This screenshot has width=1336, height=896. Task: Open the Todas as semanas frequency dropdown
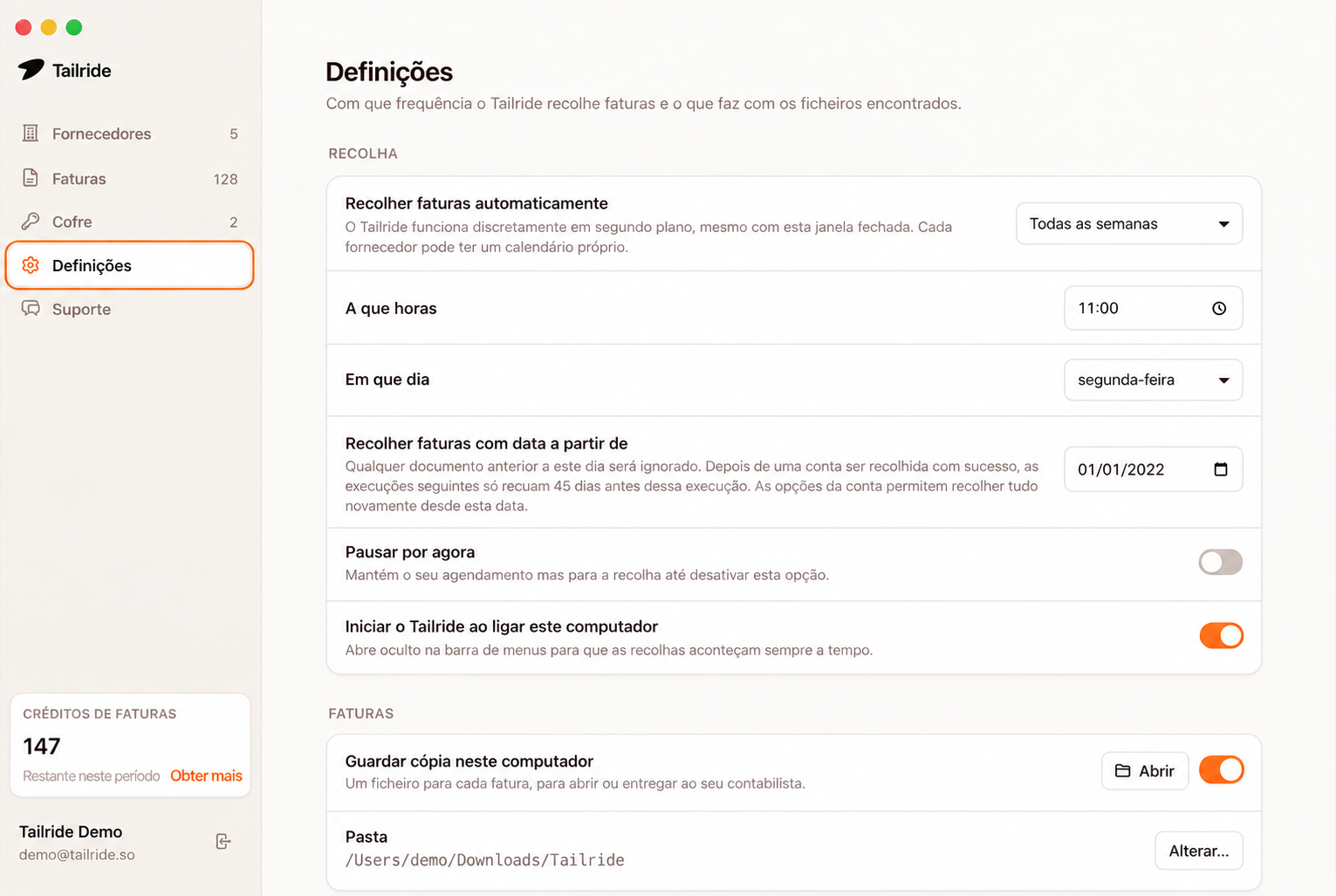[x=1129, y=223]
